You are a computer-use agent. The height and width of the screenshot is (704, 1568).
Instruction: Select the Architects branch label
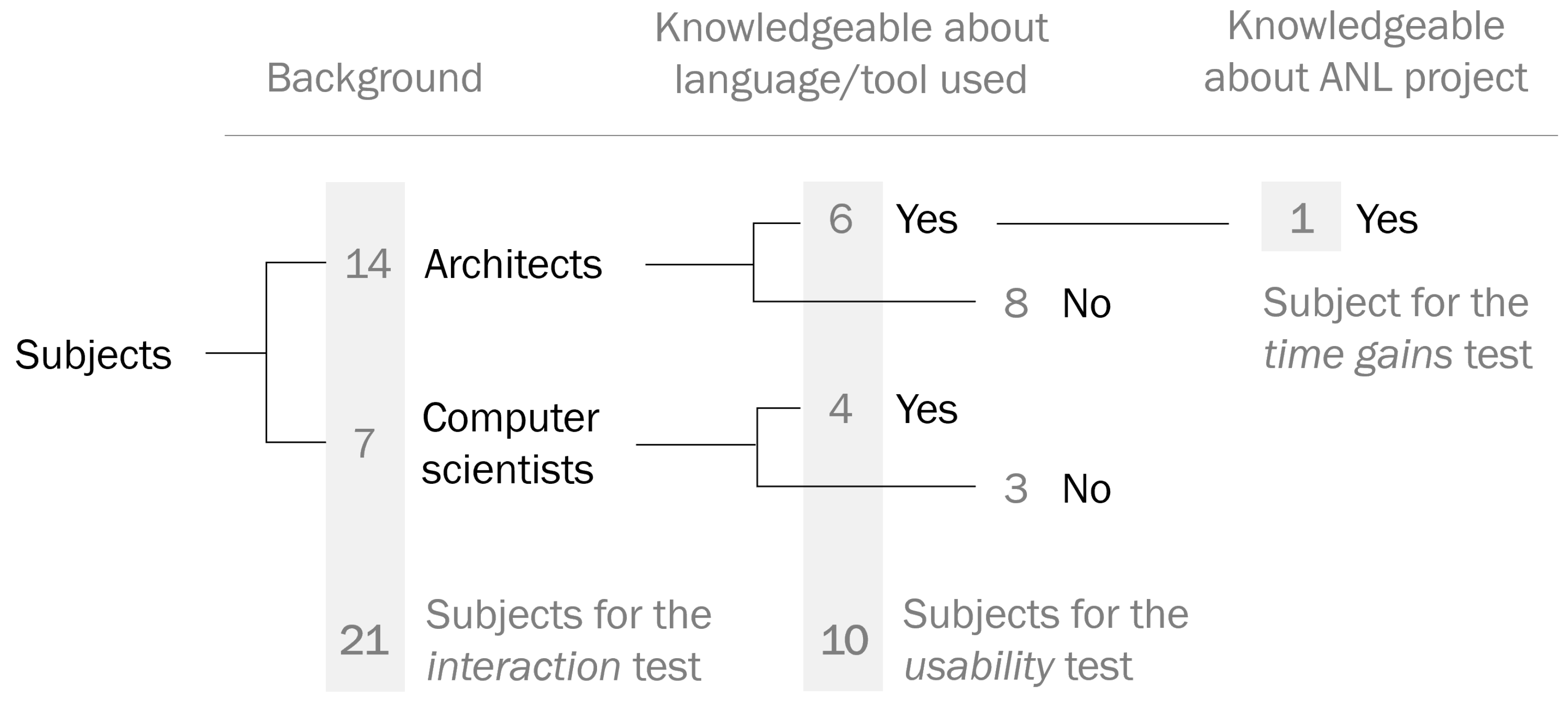[513, 265]
